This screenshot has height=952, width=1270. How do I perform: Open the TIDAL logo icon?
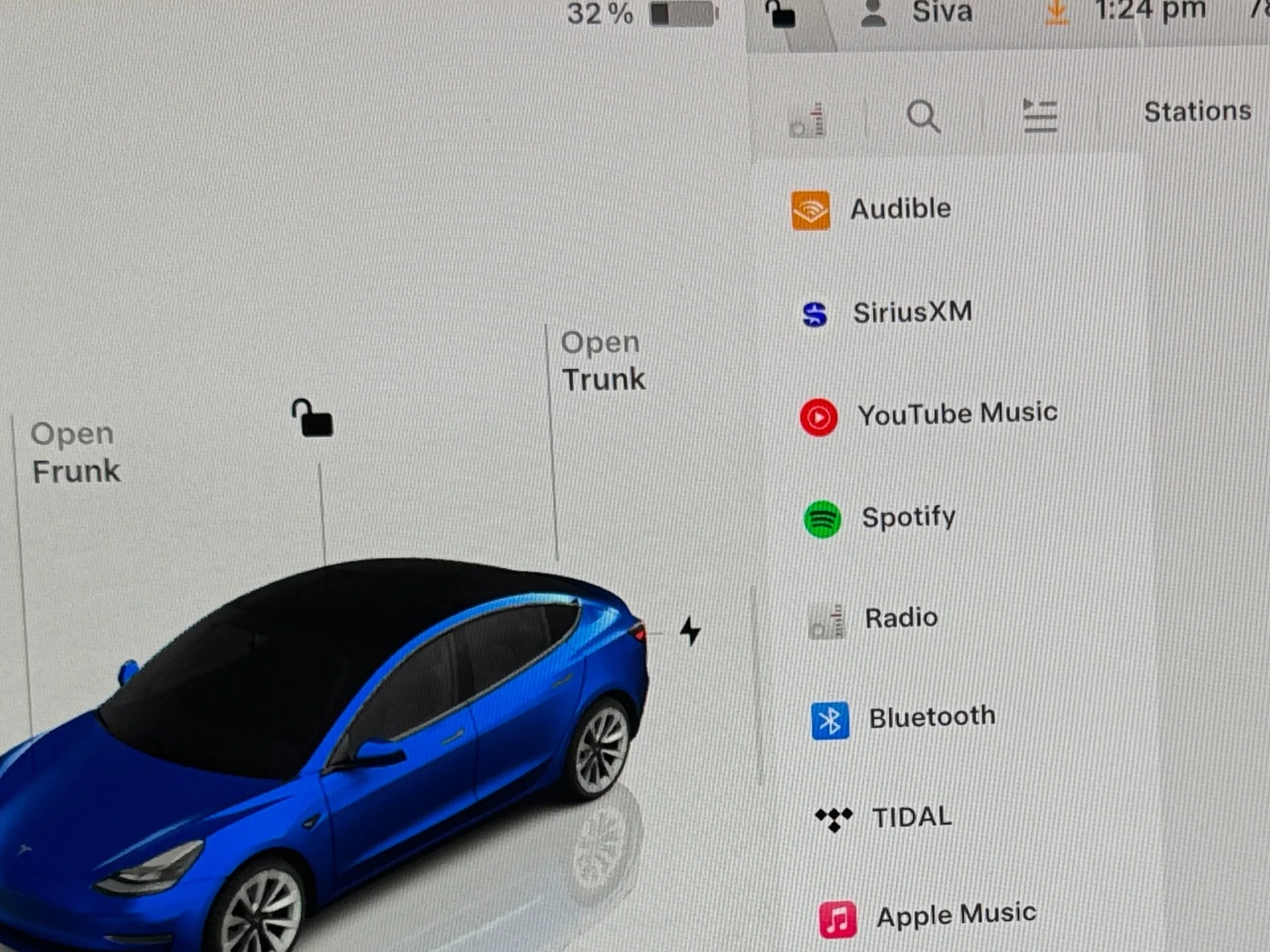(833, 819)
